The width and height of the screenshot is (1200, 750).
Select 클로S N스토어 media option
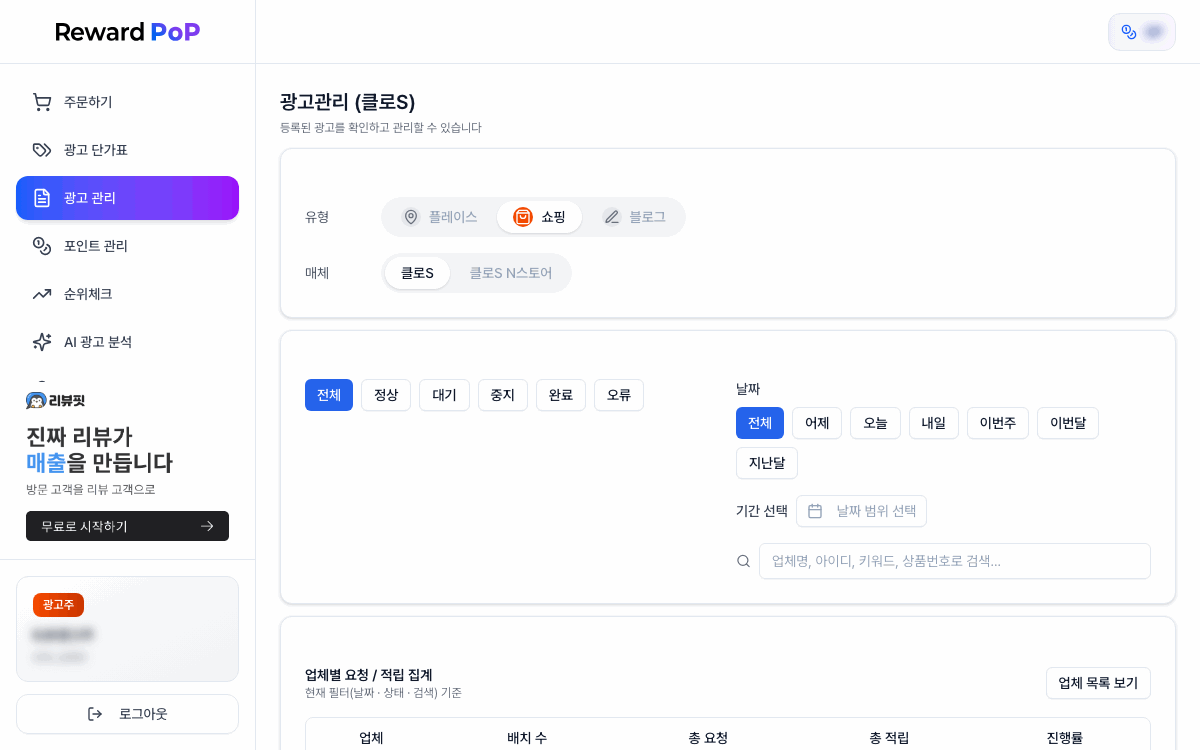[x=511, y=273]
